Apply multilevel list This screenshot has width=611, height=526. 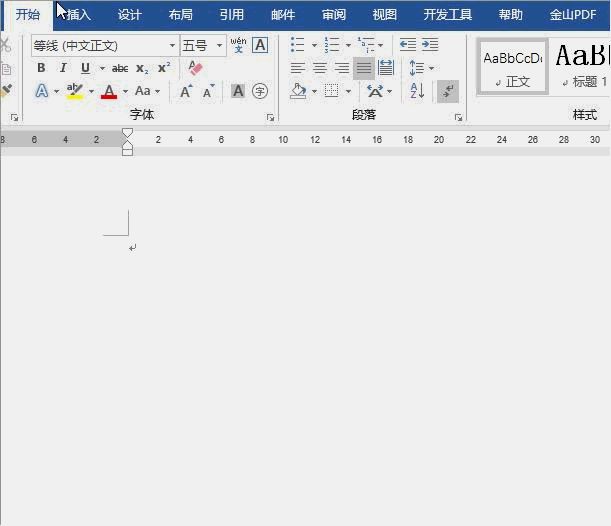coord(366,45)
